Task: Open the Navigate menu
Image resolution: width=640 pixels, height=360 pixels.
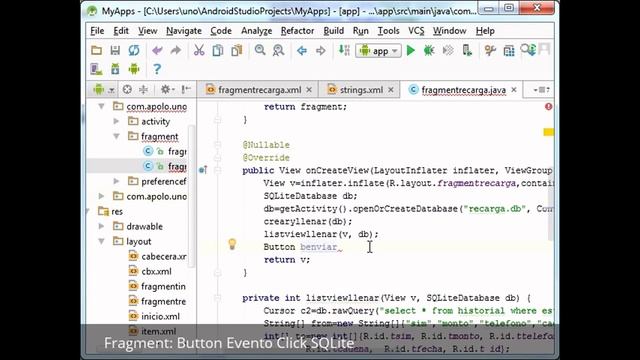Action: (x=184, y=31)
